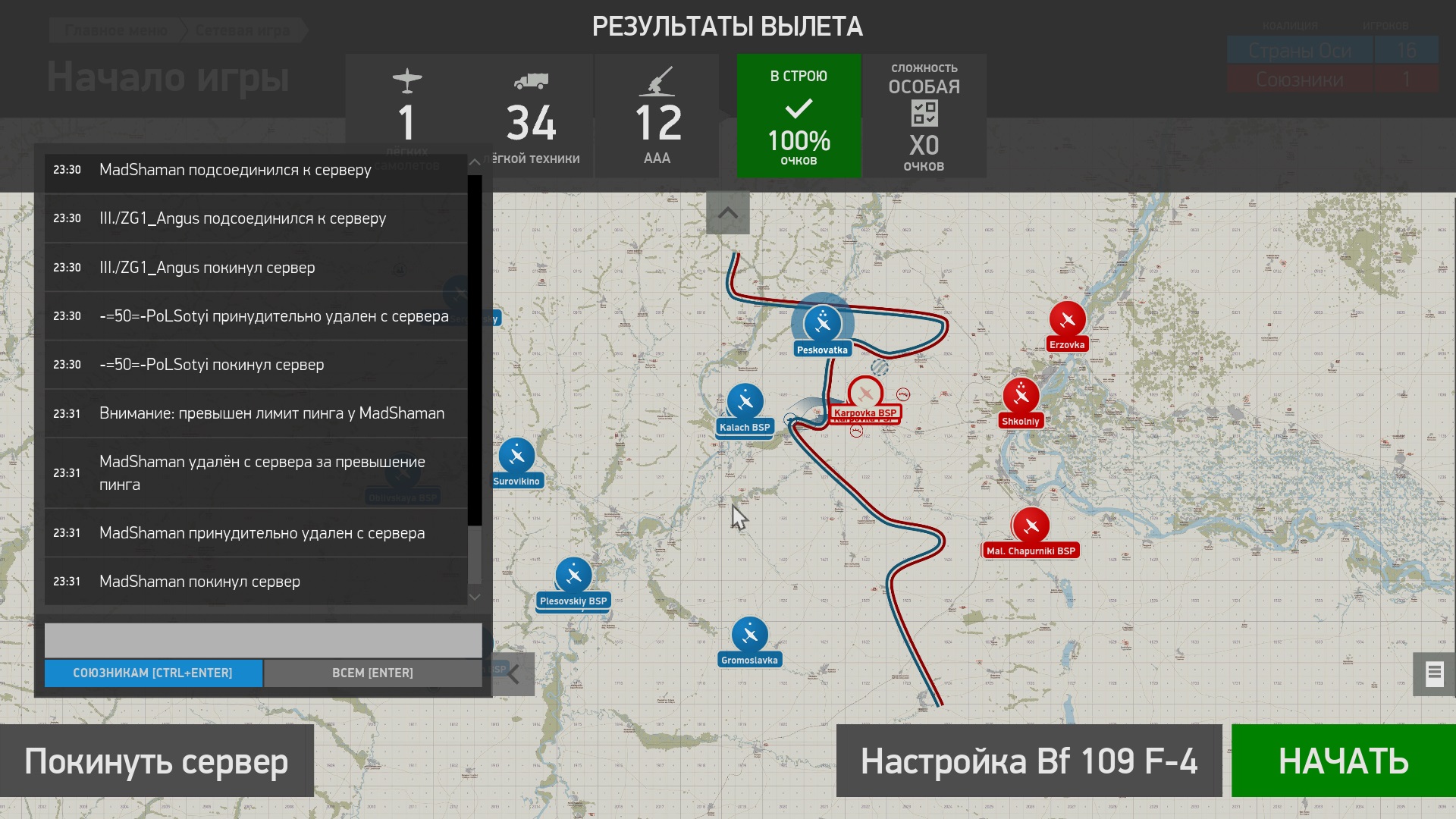This screenshot has height=819, width=1456.
Task: Collapse the results panel with up chevron
Action: (727, 213)
